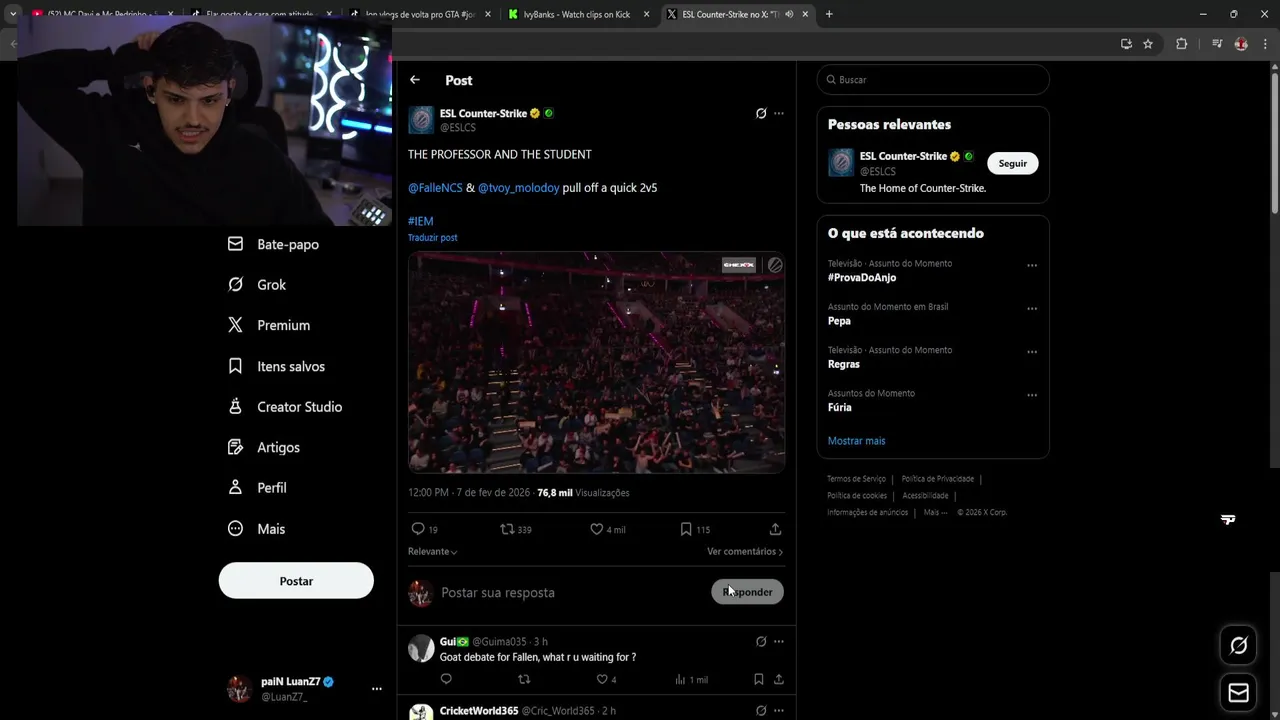
Task: Bookmark Gui's comment
Action: pos(759,679)
